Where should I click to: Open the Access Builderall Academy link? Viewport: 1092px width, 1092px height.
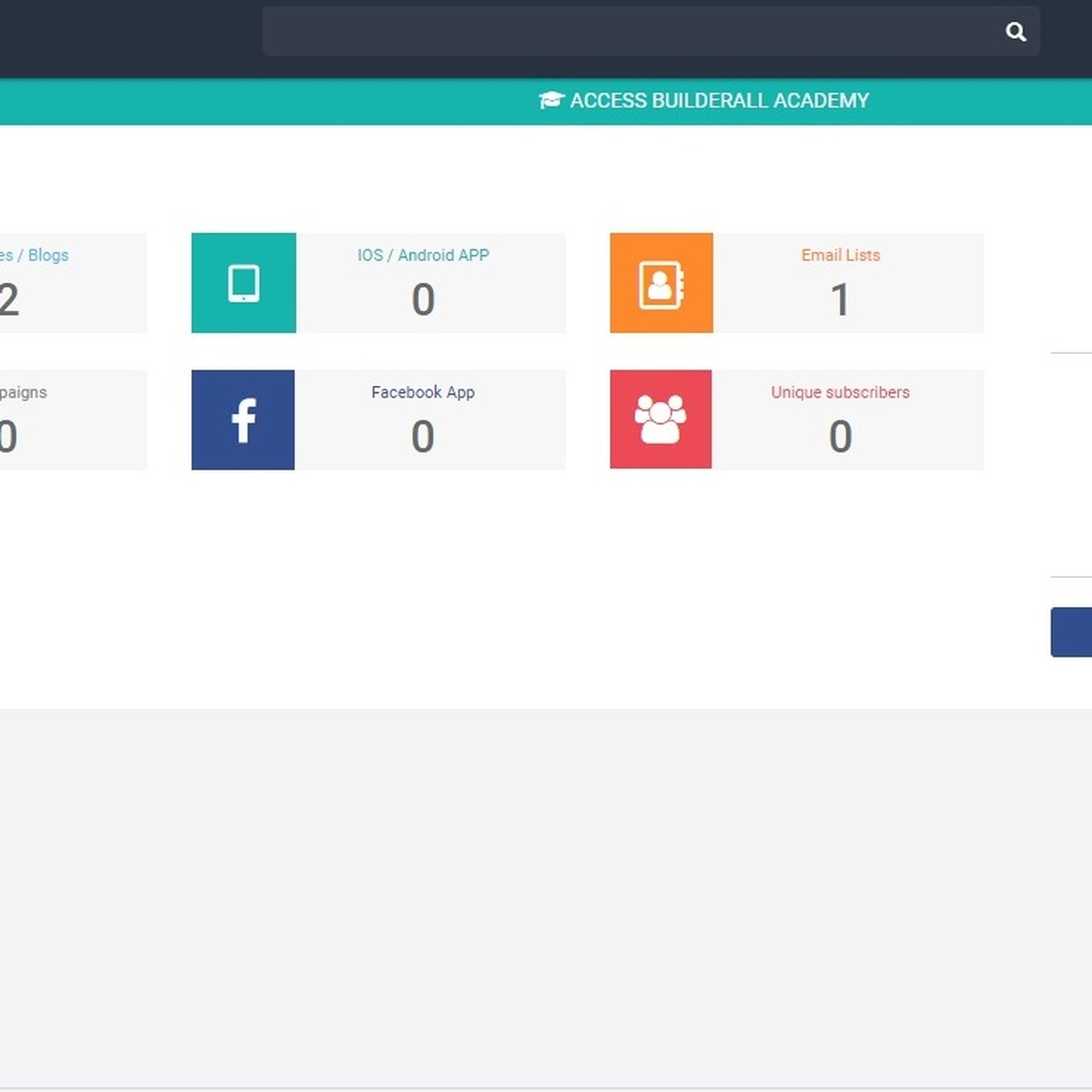click(x=719, y=101)
